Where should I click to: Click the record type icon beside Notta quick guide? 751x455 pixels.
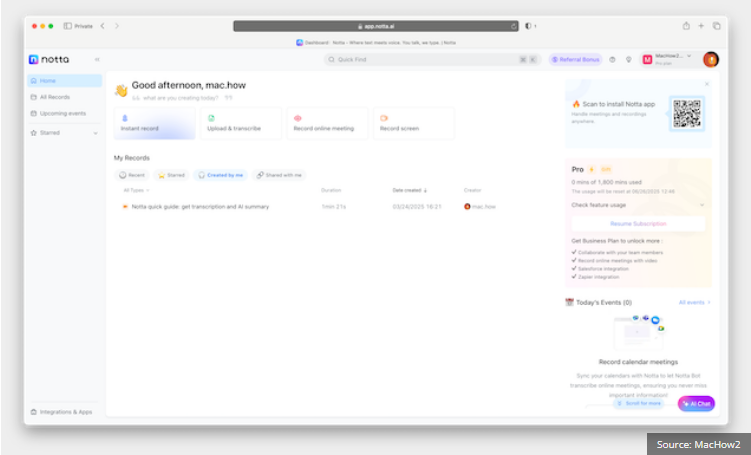125,207
